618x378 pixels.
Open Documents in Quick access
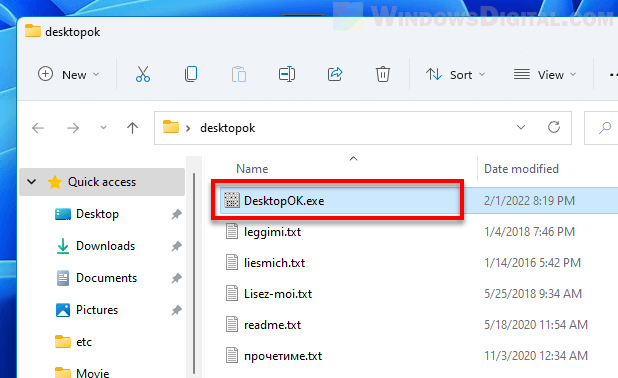click(106, 278)
